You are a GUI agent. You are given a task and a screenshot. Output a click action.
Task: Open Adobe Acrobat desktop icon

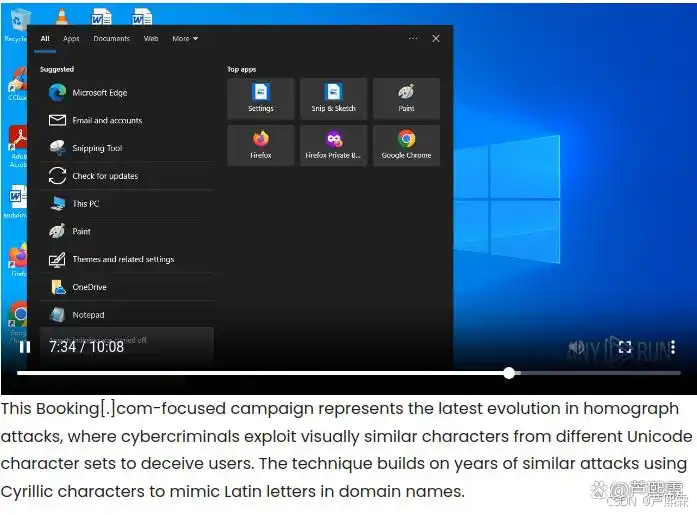coord(18,147)
